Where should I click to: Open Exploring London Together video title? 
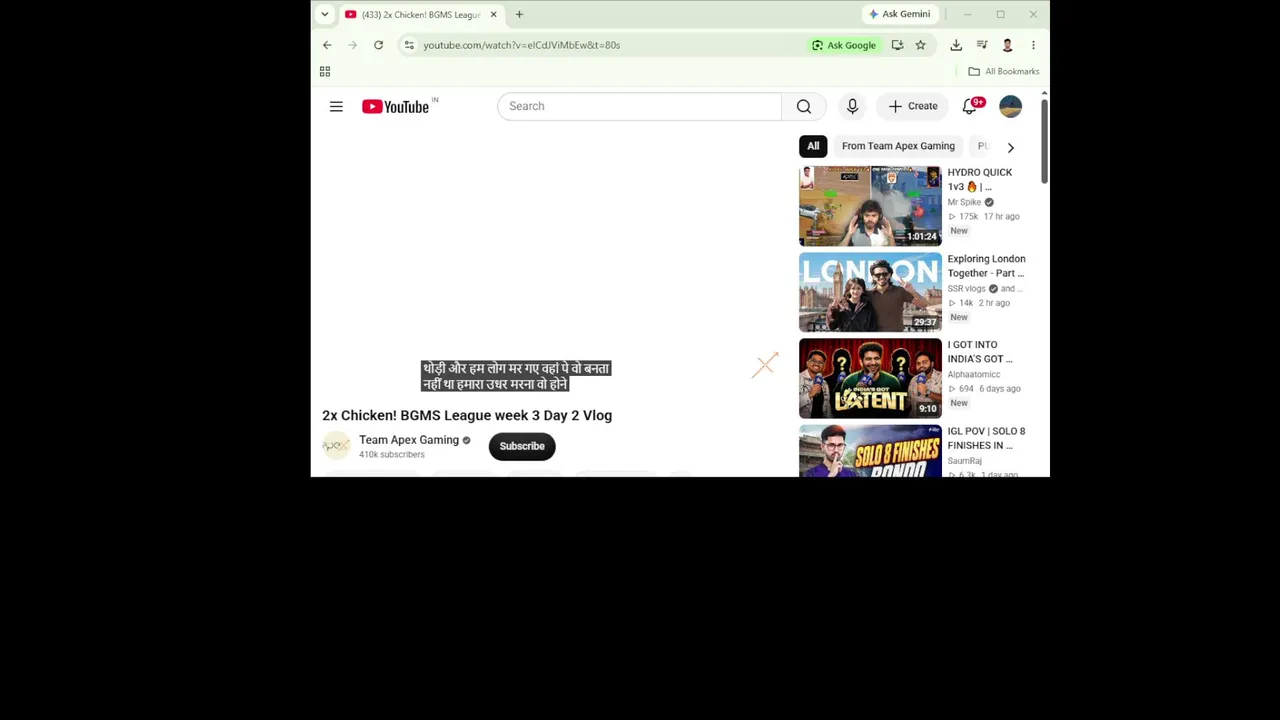(x=987, y=266)
